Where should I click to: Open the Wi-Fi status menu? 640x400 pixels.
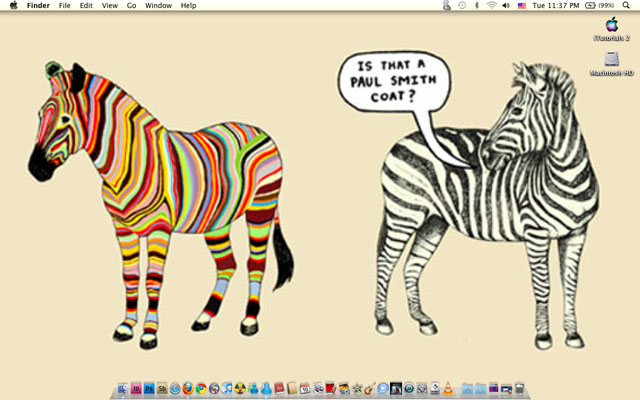click(491, 5)
